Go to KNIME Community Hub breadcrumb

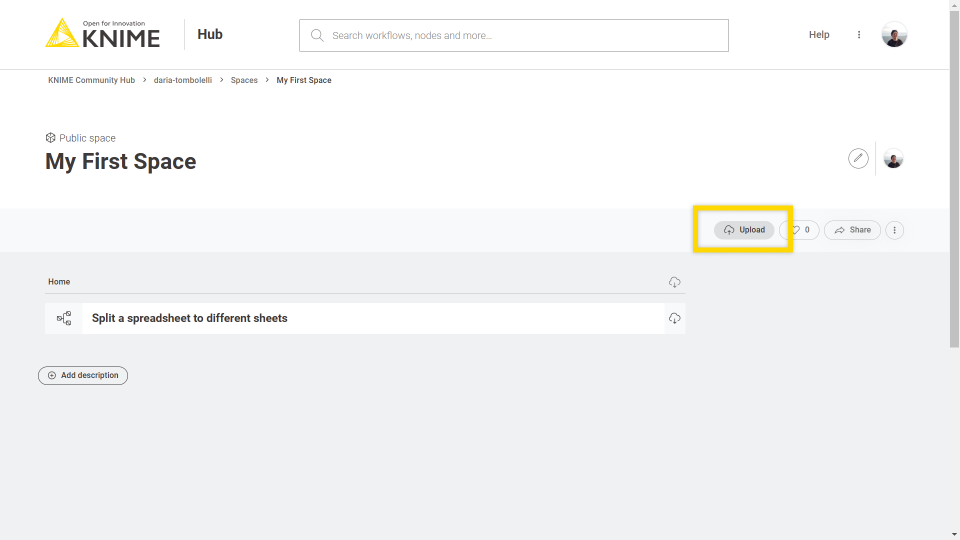(x=91, y=80)
